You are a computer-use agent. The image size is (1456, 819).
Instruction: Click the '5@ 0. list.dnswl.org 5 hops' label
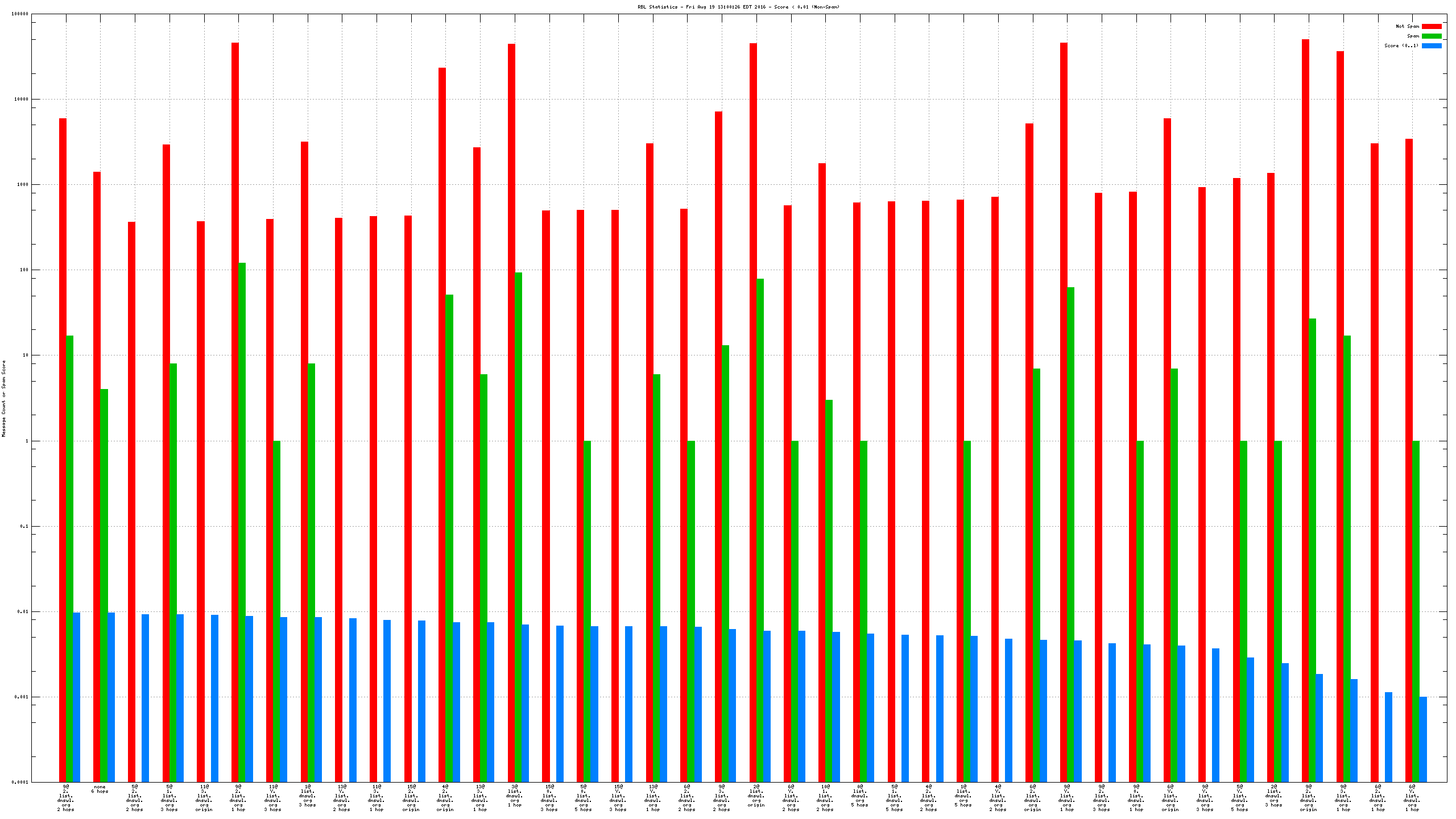click(584, 797)
